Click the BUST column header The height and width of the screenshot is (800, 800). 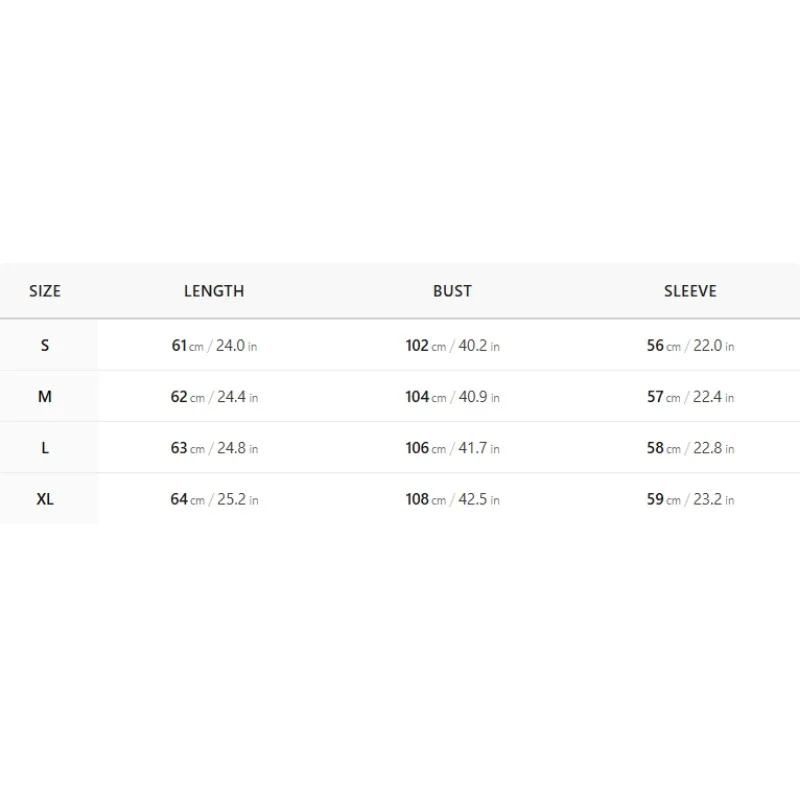[x=452, y=291]
